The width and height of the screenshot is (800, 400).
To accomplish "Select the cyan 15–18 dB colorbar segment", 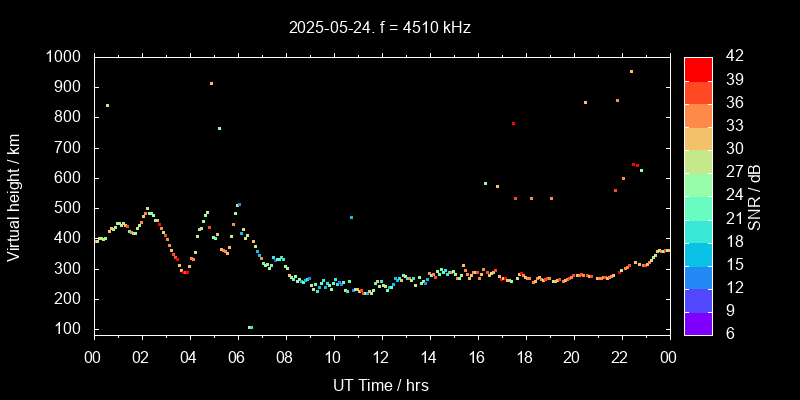I will click(698, 254).
